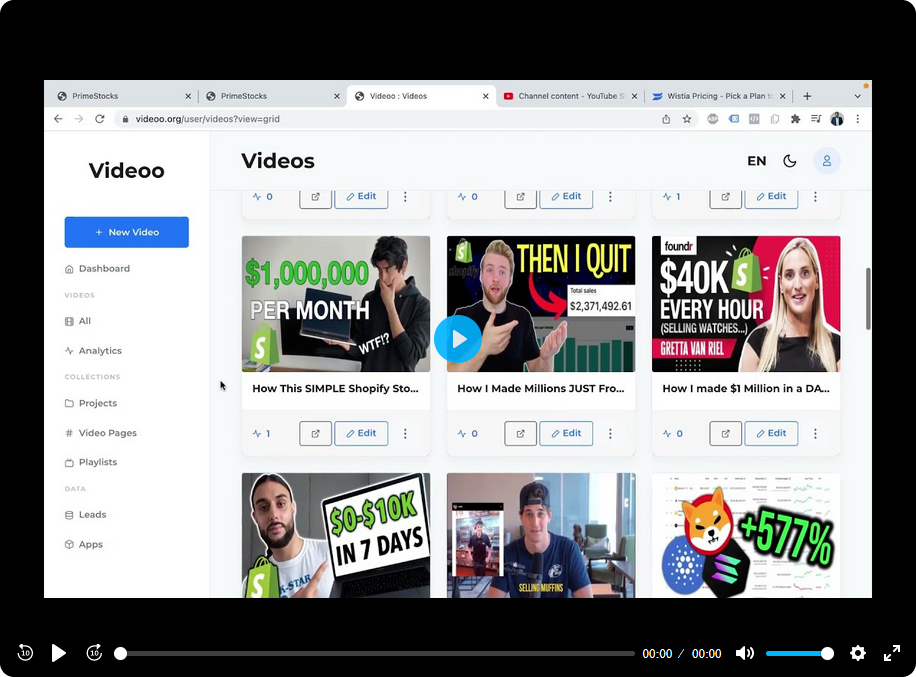The image size is (916, 677).
Task: Open Leads in the sidebar
Action: coord(85,515)
